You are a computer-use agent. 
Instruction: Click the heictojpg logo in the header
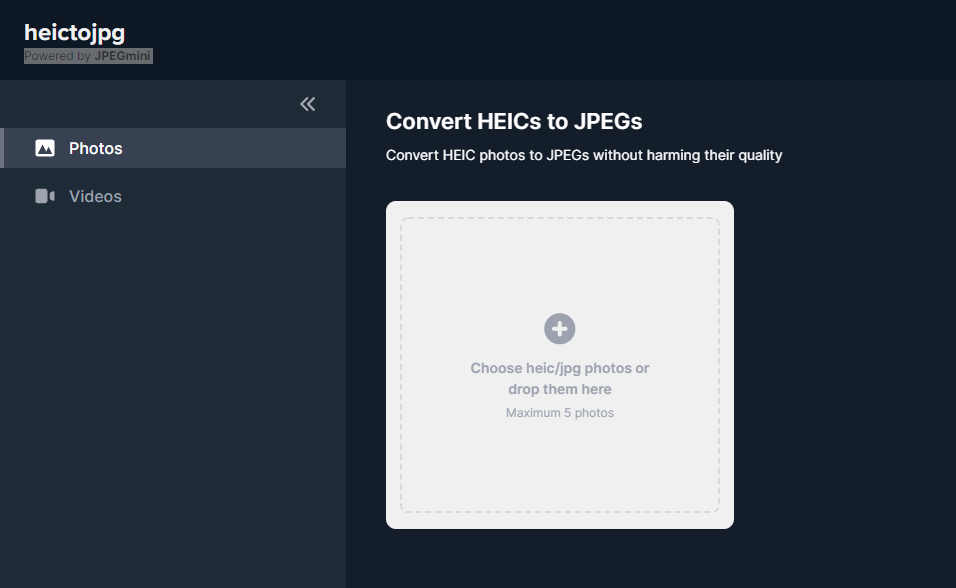75,32
